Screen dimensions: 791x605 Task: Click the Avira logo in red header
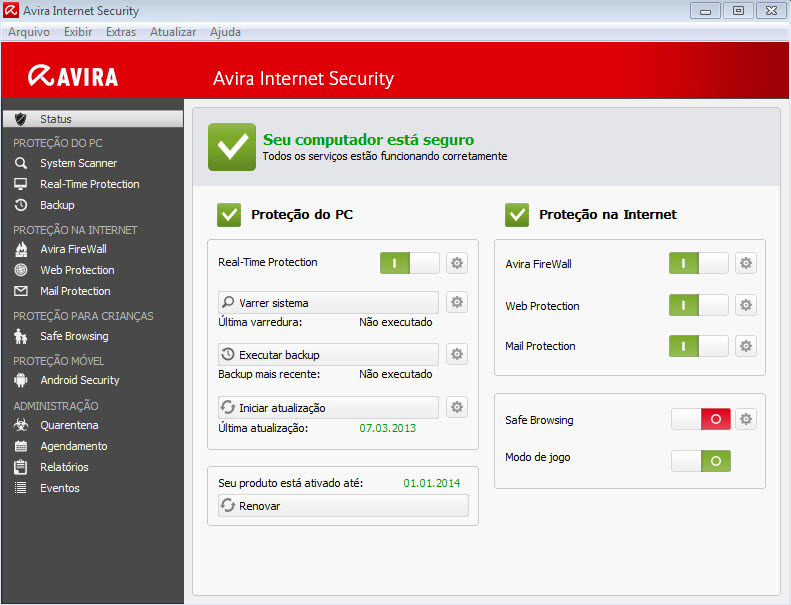pyautogui.click(x=73, y=76)
